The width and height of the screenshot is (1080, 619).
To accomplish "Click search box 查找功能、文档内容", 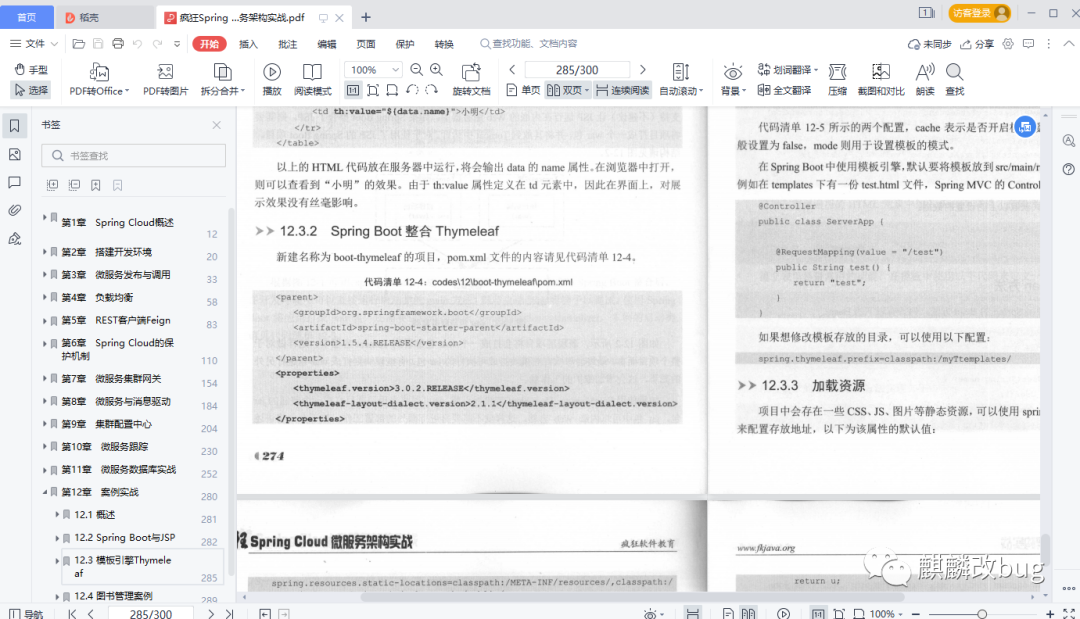I will [529, 43].
